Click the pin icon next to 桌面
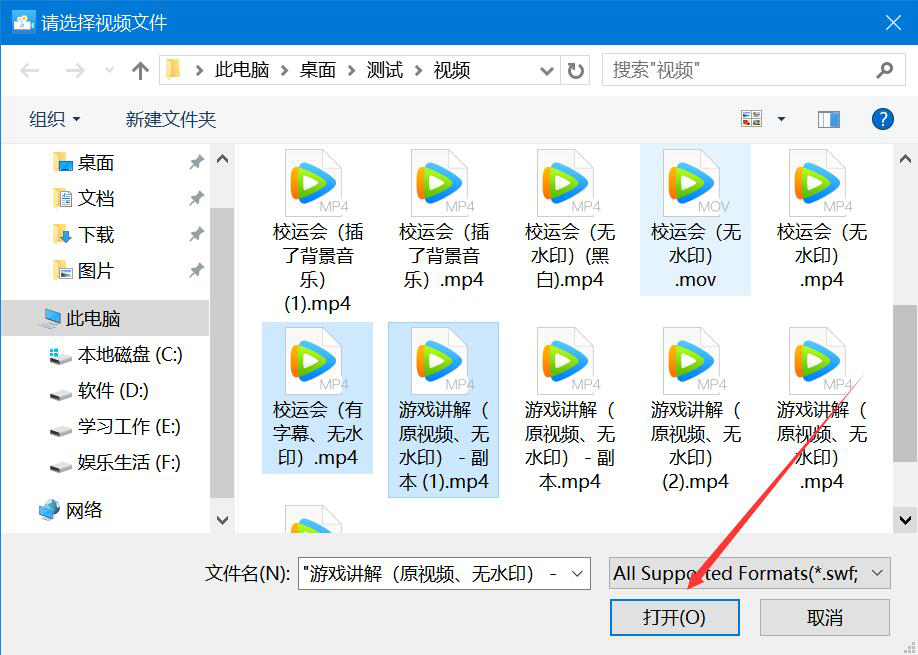The width and height of the screenshot is (918, 655). click(196, 162)
